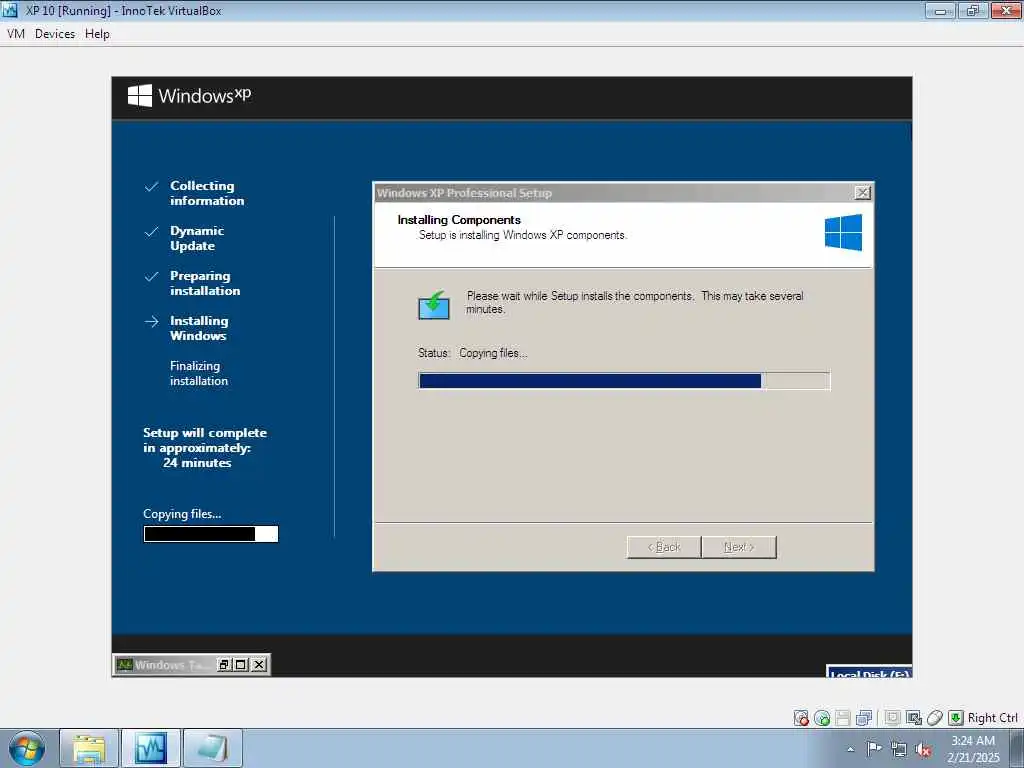Click the VirtualBox window title icon

(x=10, y=10)
